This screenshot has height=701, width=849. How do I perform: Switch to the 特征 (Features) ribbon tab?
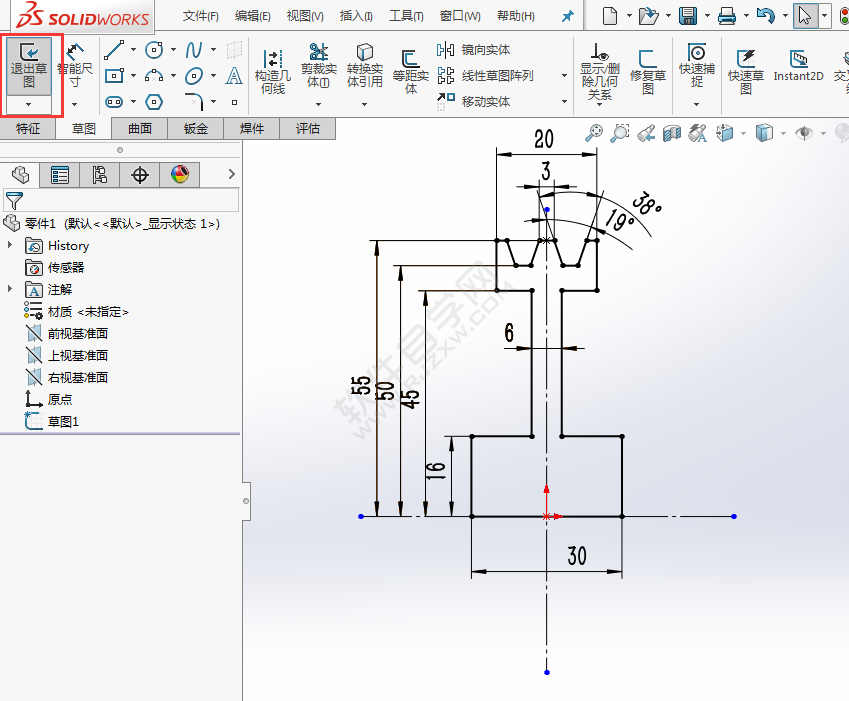point(28,129)
